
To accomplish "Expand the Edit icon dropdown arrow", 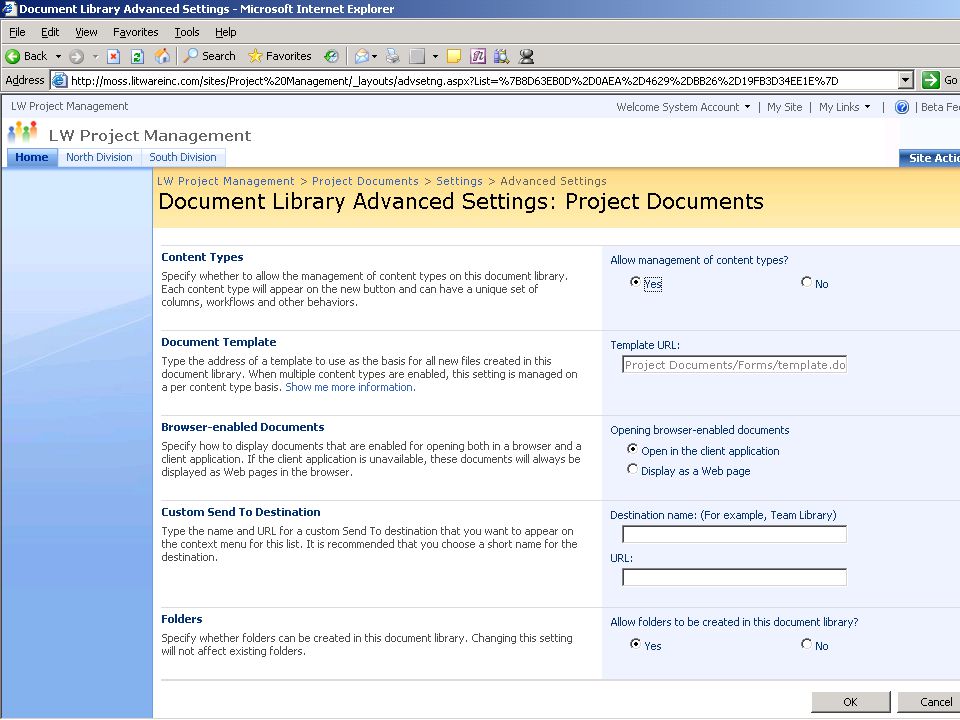I will tap(435, 56).
